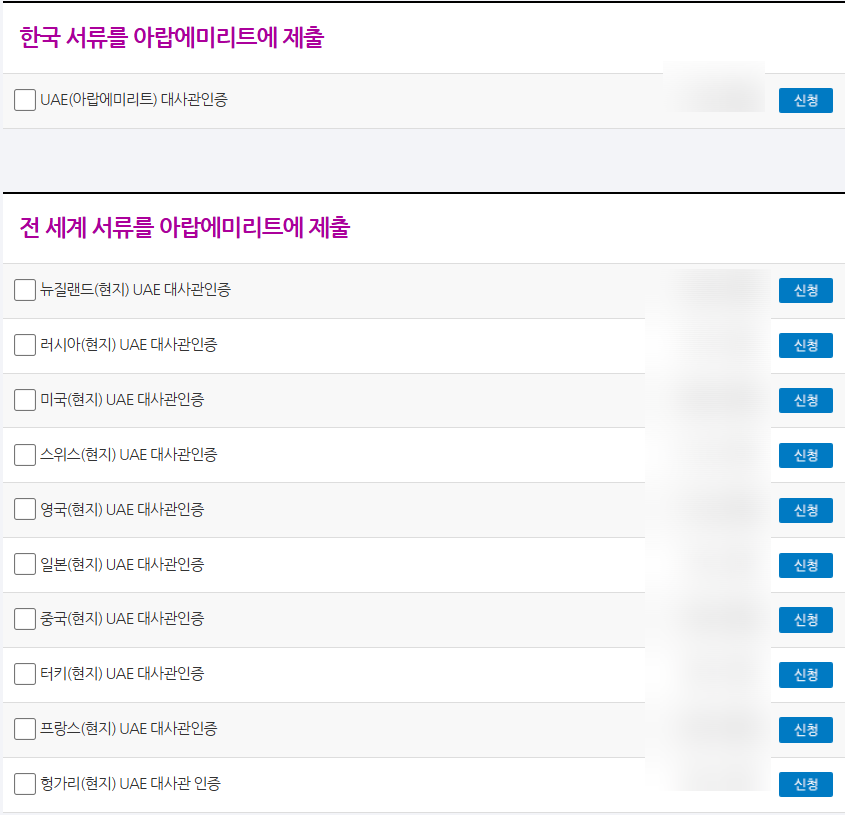The height and width of the screenshot is (815, 845).
Task: Check the 스위스(현지) UAE 대사관인증 box
Action: click(x=25, y=455)
